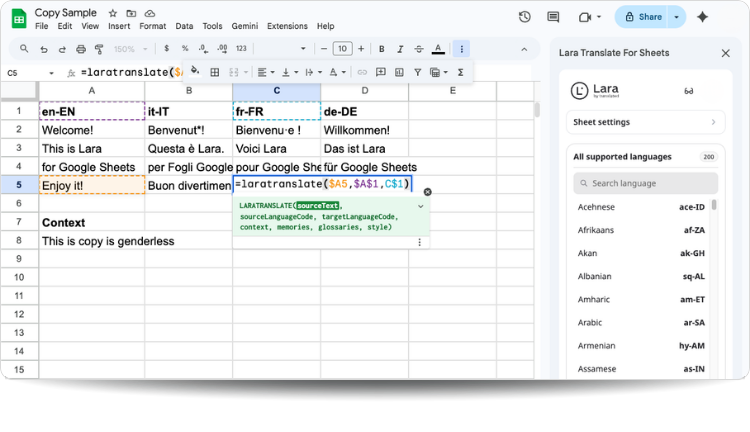The width and height of the screenshot is (750, 432).
Task: Insert a chart
Action: tap(399, 72)
